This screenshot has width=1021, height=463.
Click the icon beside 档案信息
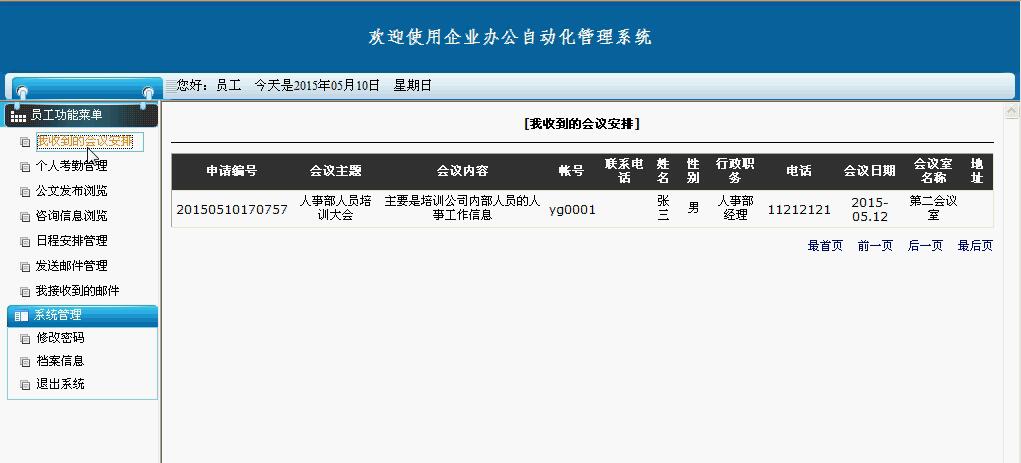pyautogui.click(x=25, y=361)
